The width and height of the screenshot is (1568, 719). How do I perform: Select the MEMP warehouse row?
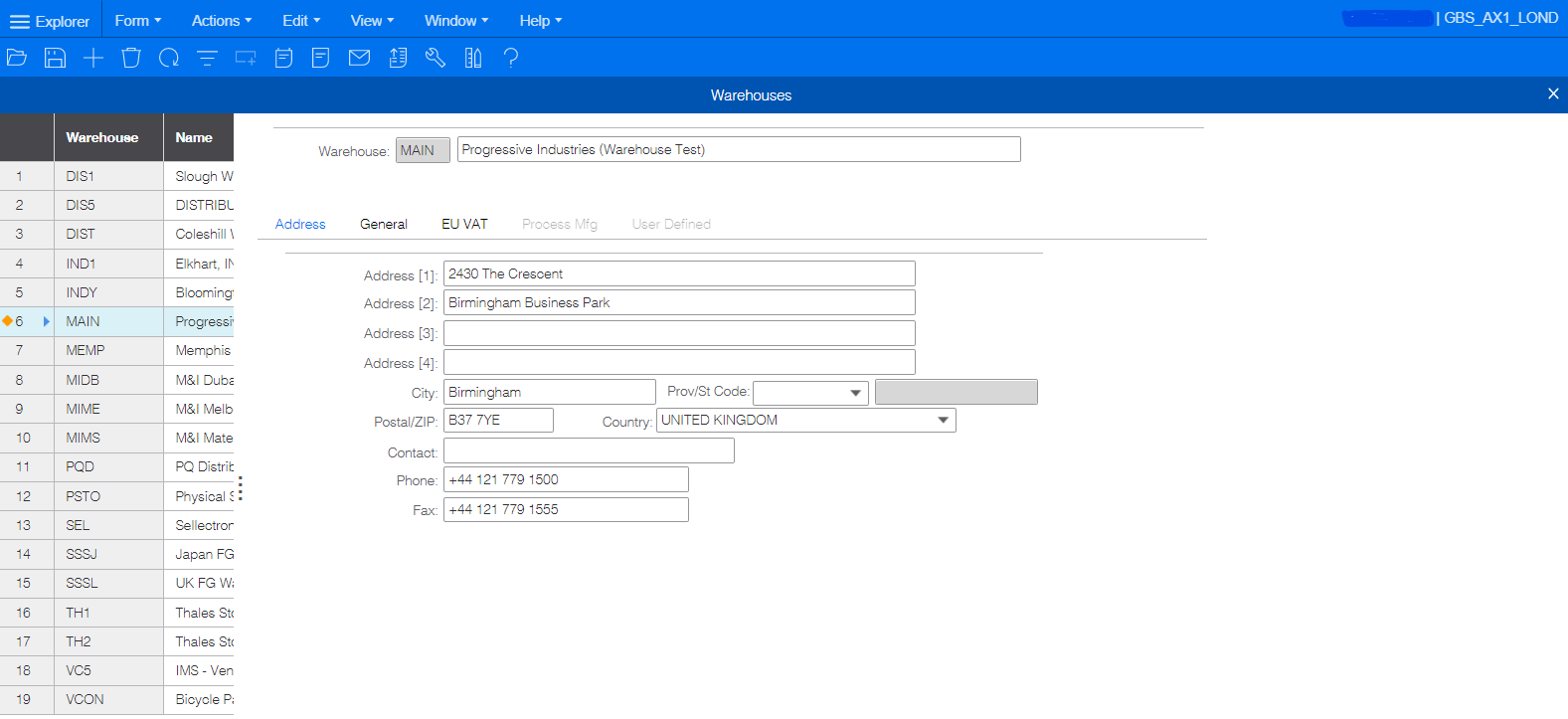pos(86,351)
